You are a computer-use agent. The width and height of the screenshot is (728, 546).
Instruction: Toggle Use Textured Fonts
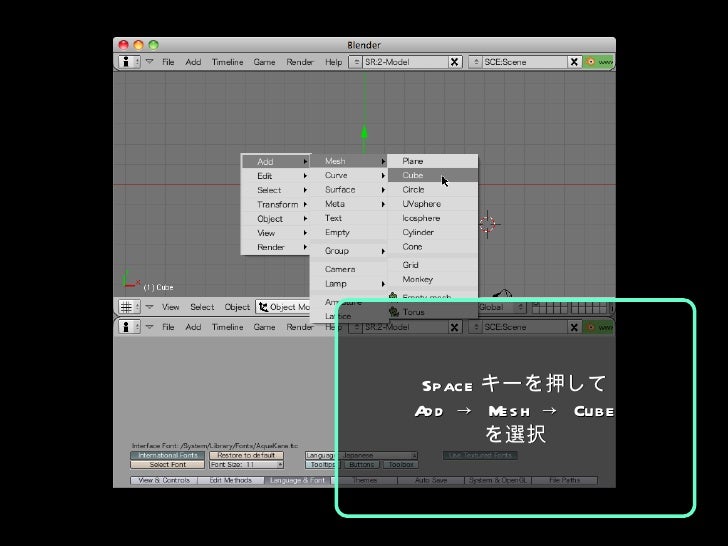pyautogui.click(x=480, y=455)
